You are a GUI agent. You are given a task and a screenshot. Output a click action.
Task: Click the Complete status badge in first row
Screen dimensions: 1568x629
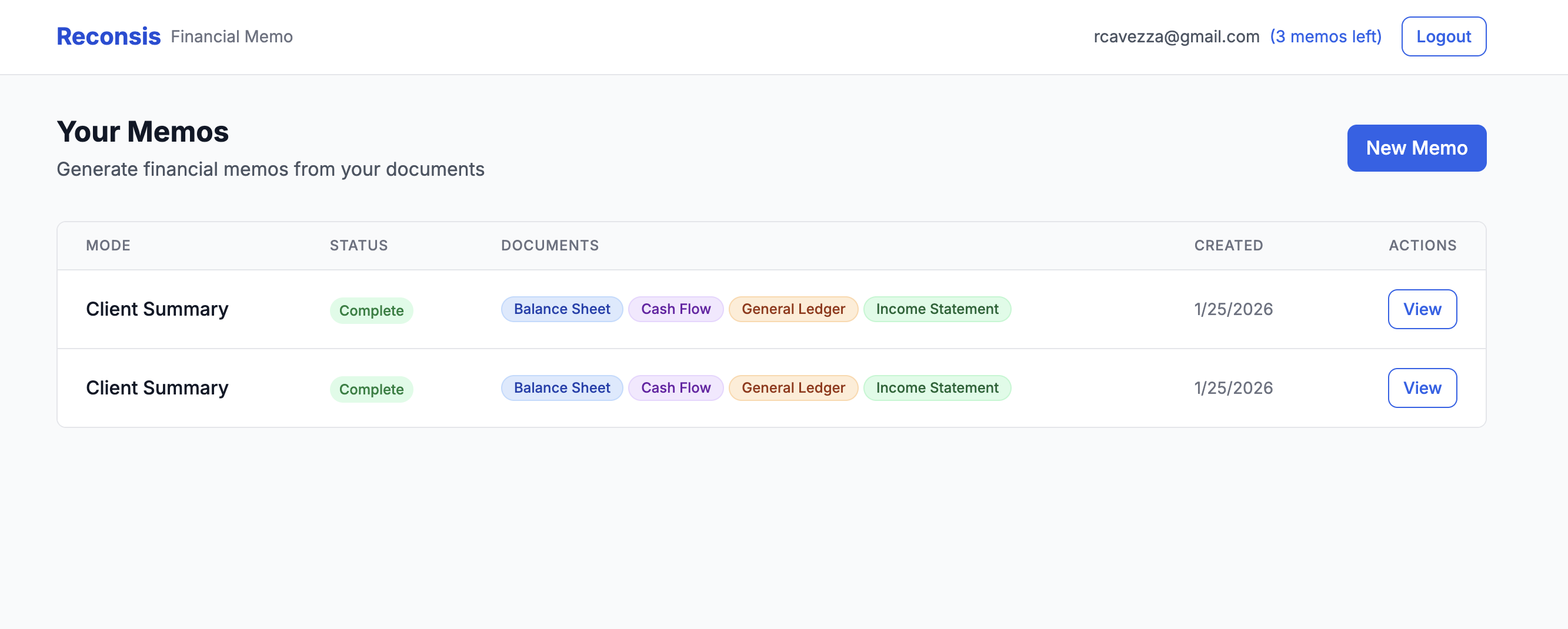(371, 310)
